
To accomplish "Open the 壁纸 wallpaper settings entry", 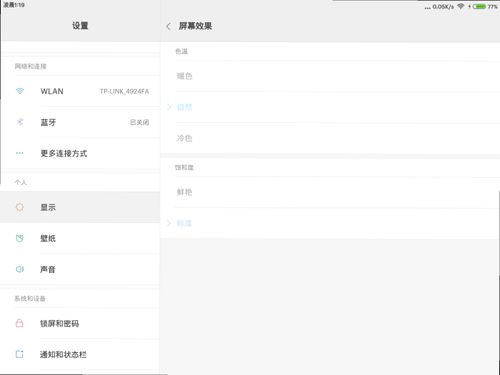I will [80, 238].
